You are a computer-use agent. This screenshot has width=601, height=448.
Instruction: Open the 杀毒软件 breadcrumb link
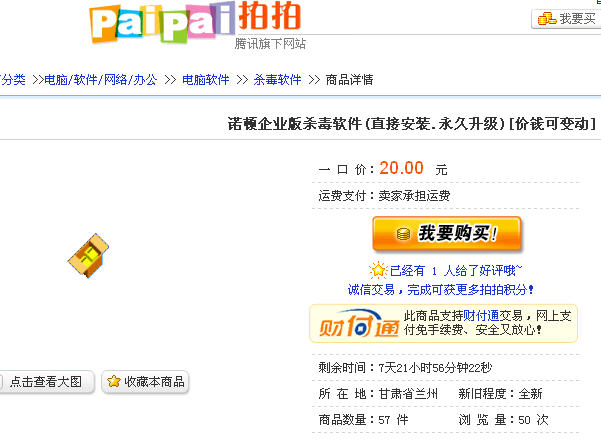pos(277,80)
